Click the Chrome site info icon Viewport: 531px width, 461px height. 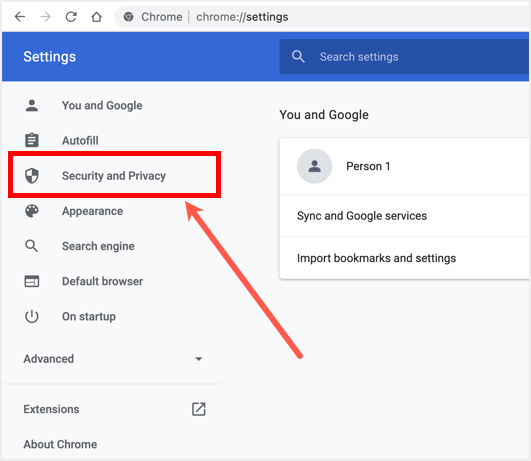[x=128, y=17]
